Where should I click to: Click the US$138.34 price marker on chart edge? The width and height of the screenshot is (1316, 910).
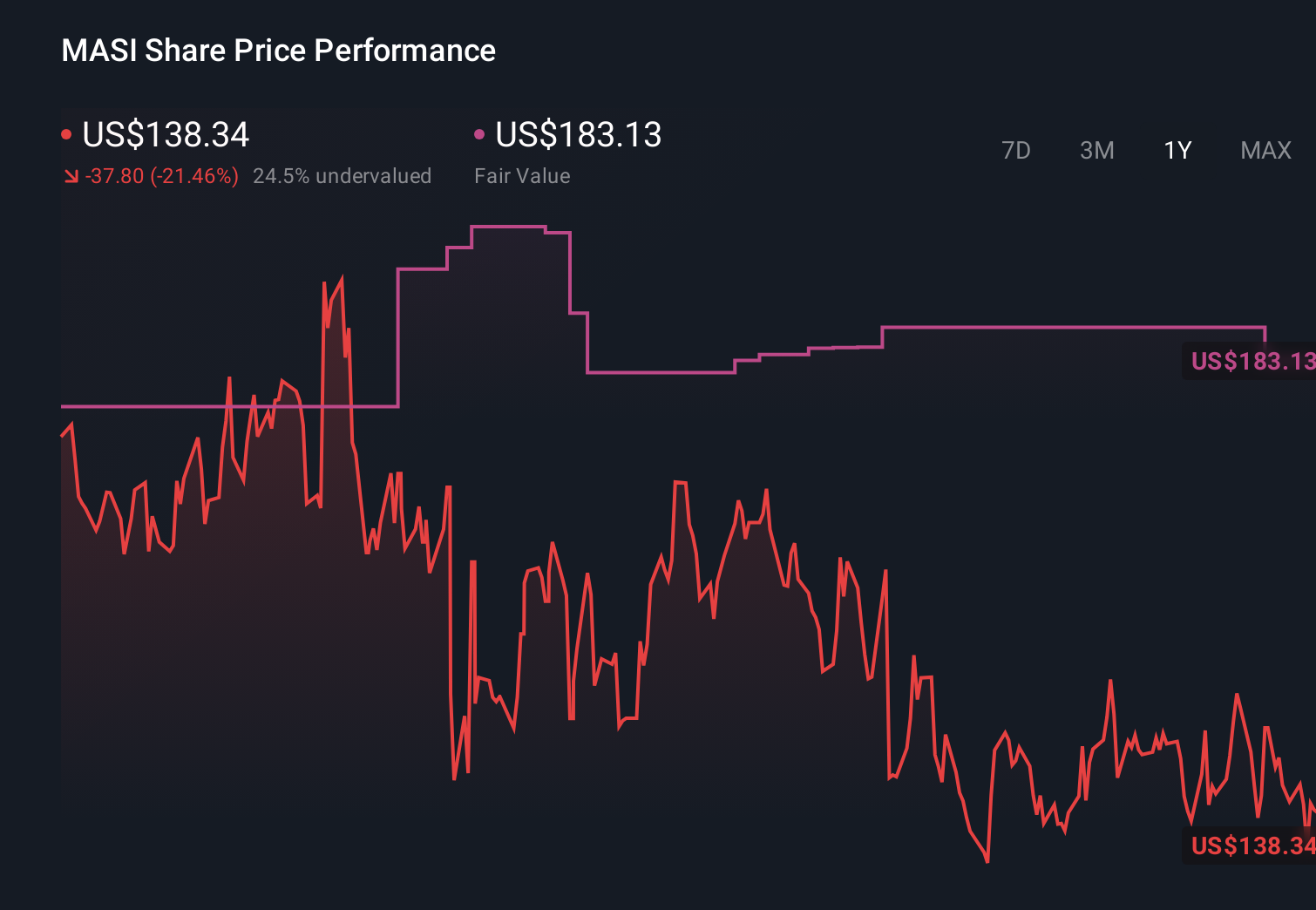1251,845
